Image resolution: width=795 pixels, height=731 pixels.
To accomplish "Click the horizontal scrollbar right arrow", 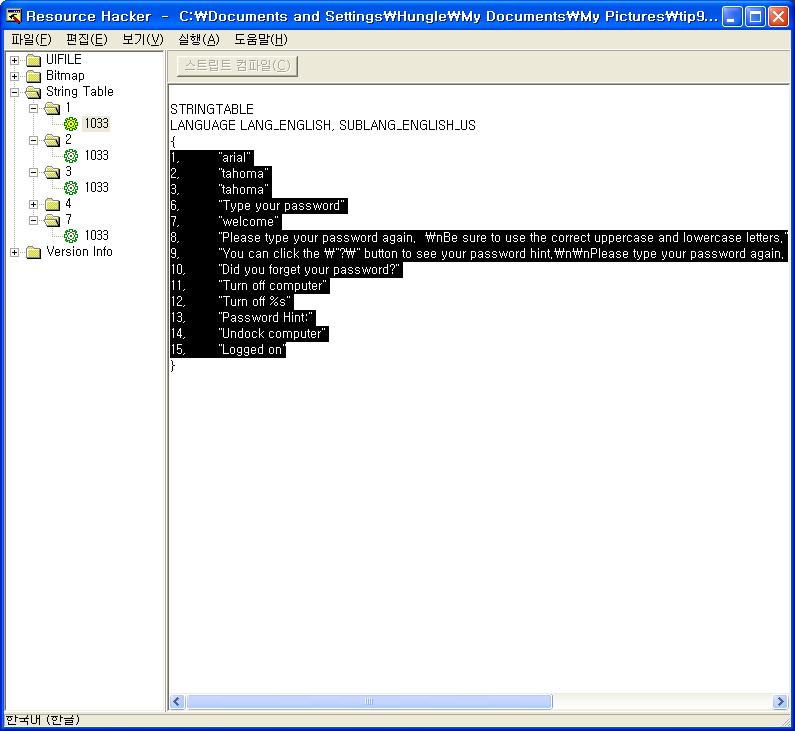I will (x=780, y=702).
